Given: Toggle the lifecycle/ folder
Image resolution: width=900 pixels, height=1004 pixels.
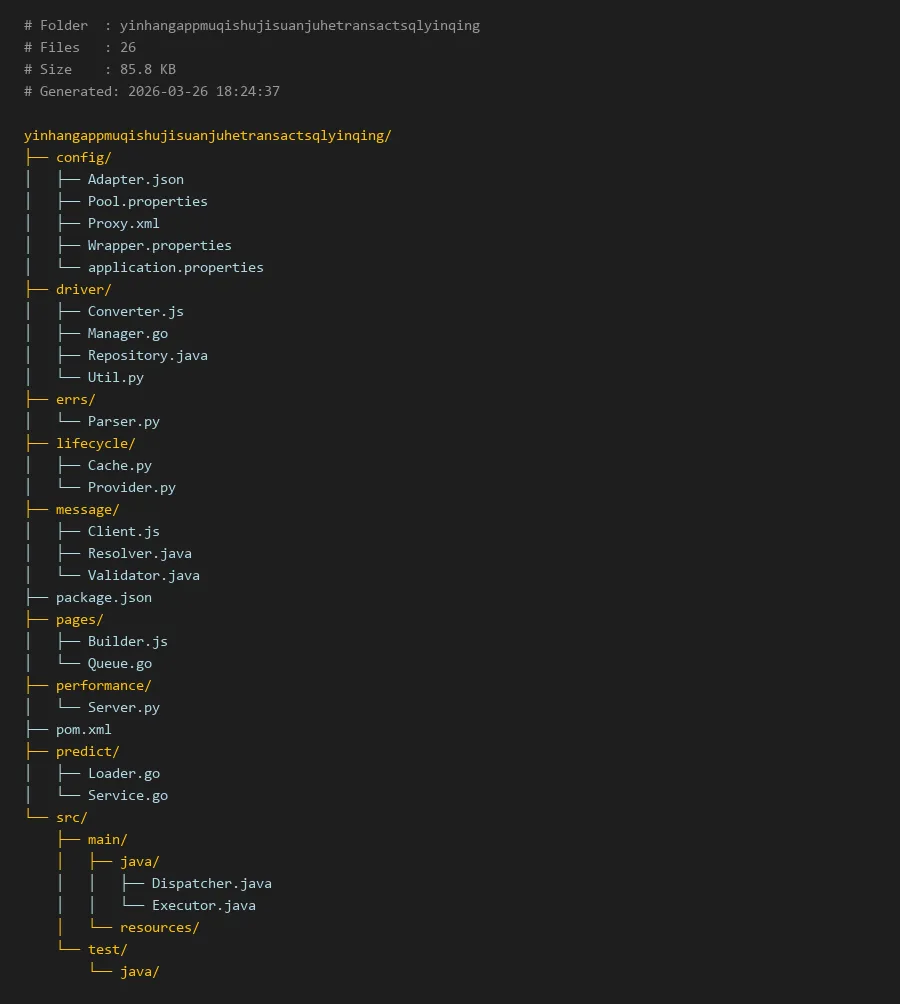Looking at the screenshot, I should click(95, 443).
